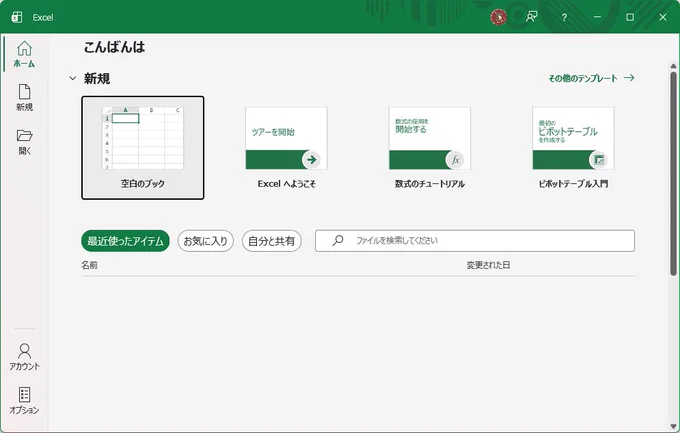Create a 空白のブック blank workbook
The image size is (680, 433).
coord(143,148)
